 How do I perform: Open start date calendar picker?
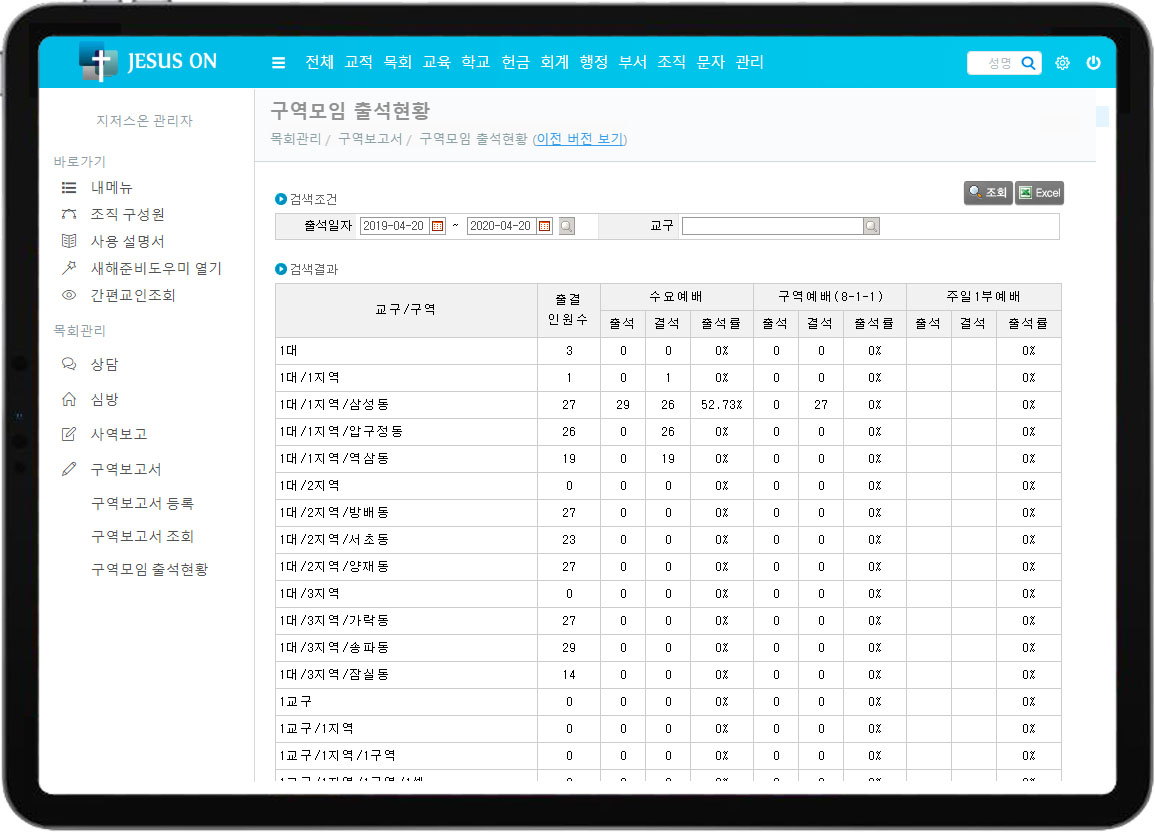437,226
